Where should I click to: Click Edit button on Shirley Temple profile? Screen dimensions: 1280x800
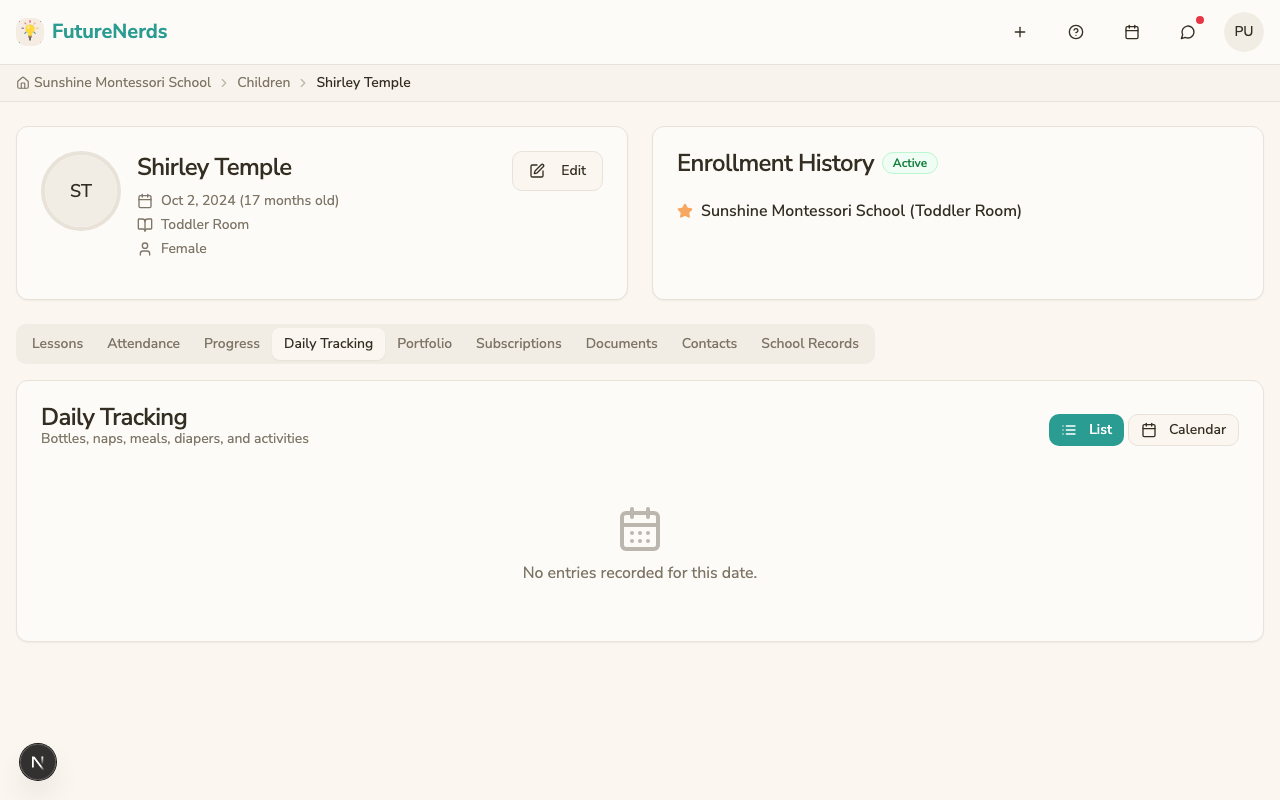tap(557, 171)
